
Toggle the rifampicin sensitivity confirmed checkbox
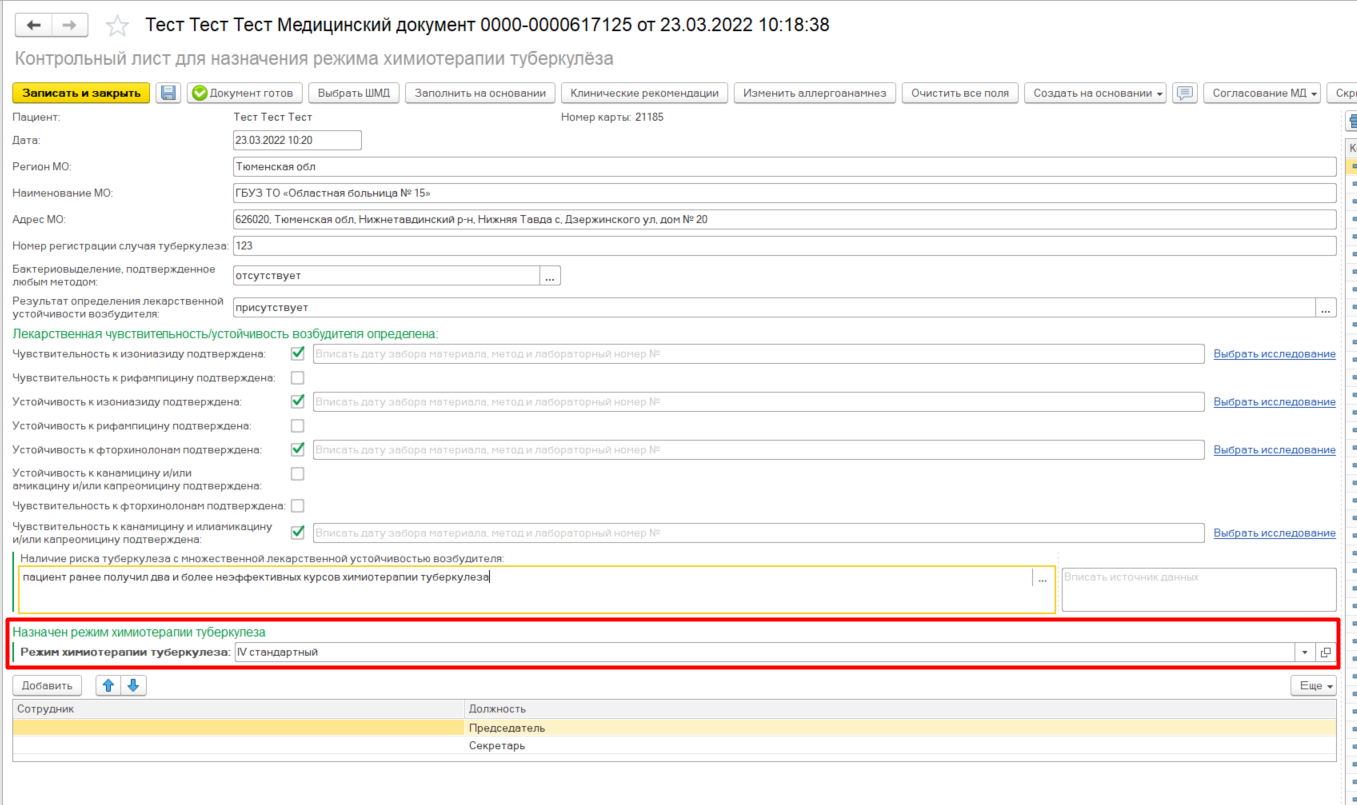coord(297,378)
